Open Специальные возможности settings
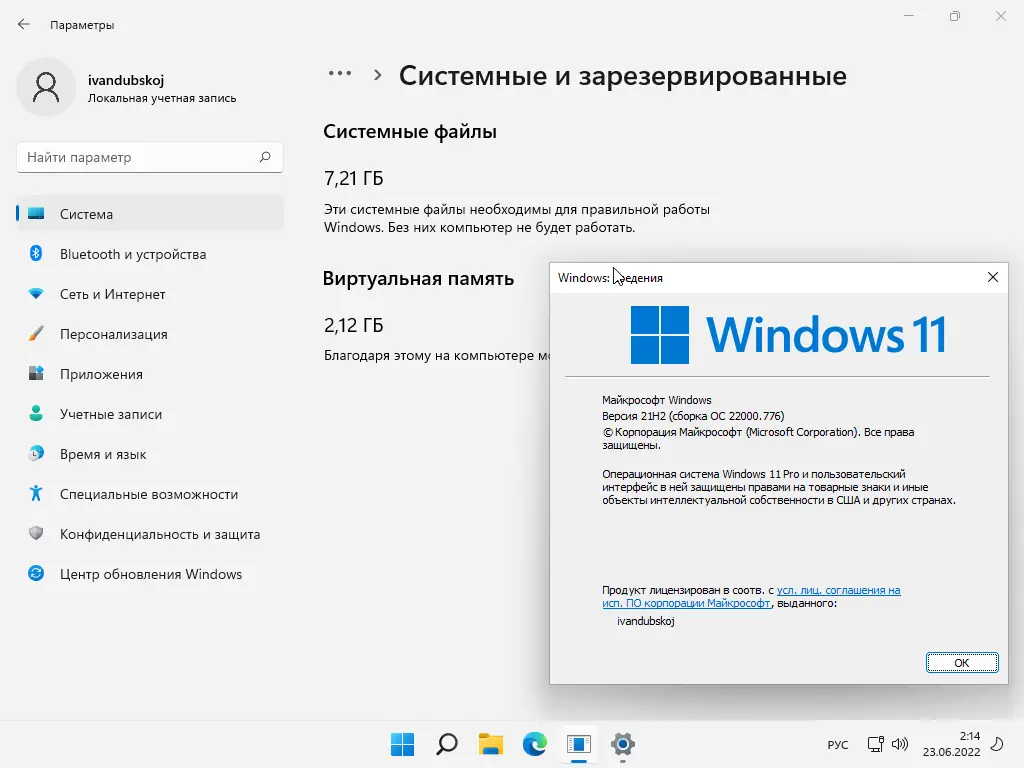 (150, 494)
